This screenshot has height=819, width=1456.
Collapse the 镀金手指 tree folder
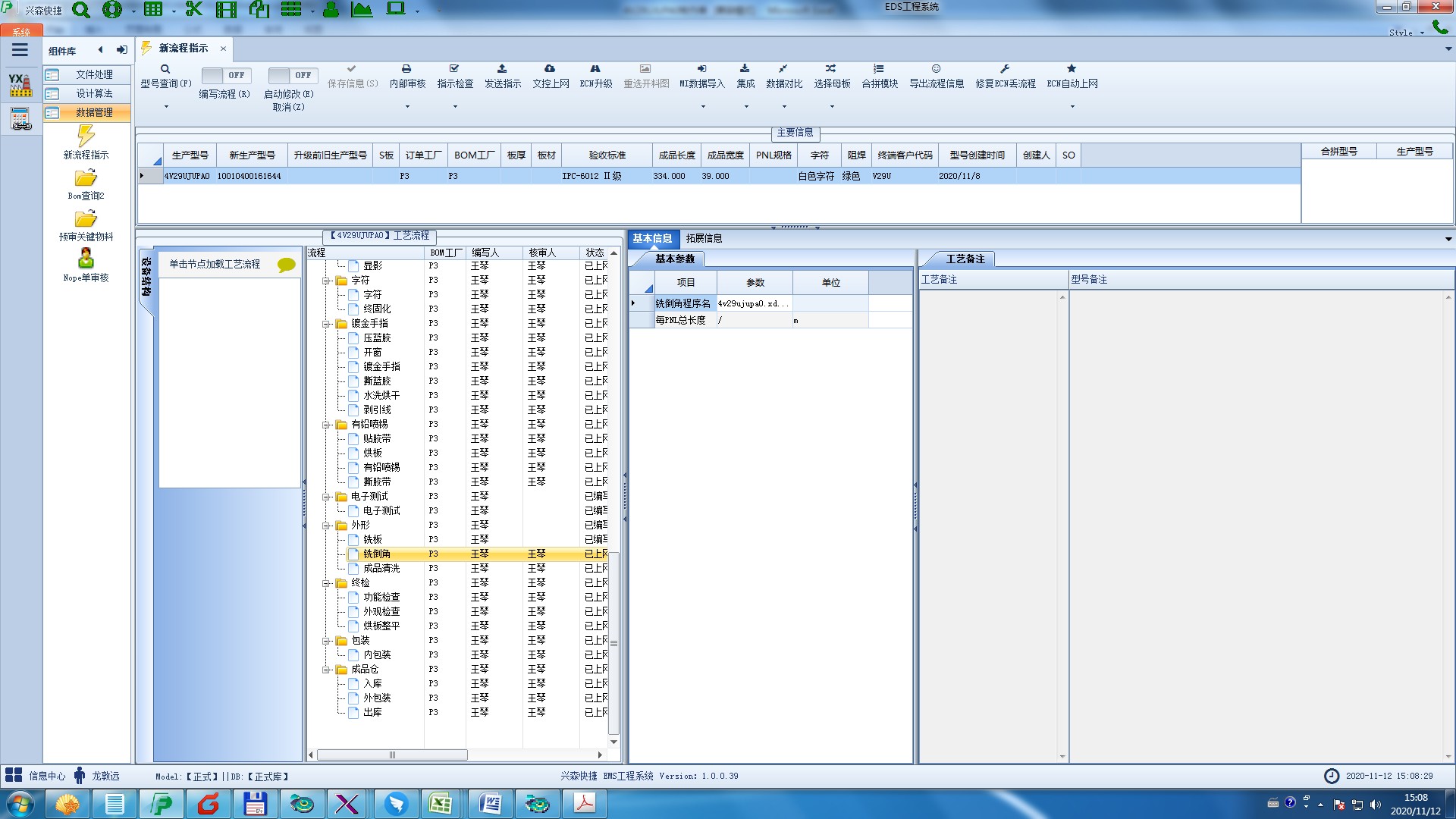(x=326, y=324)
